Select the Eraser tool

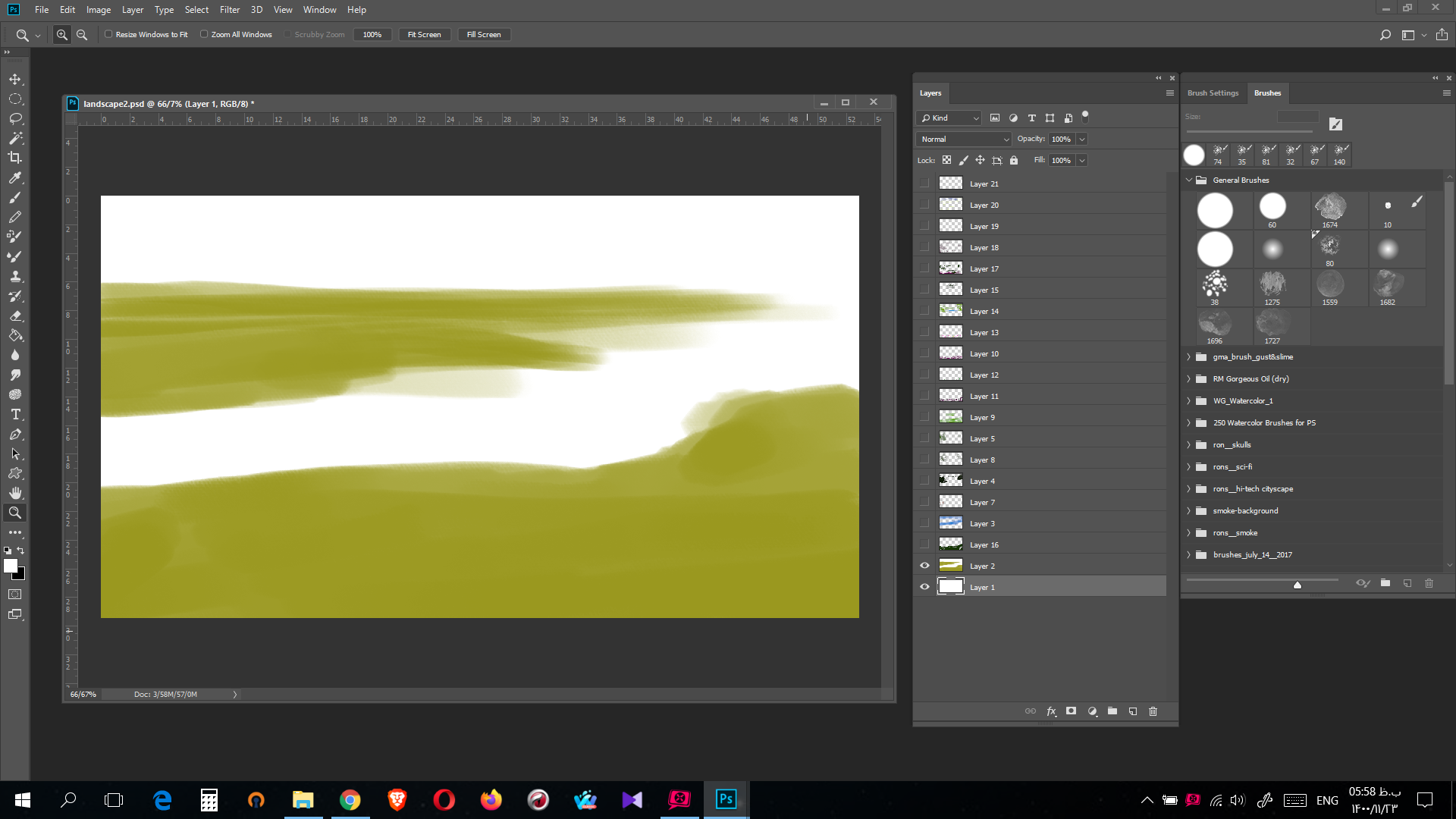coord(15,315)
